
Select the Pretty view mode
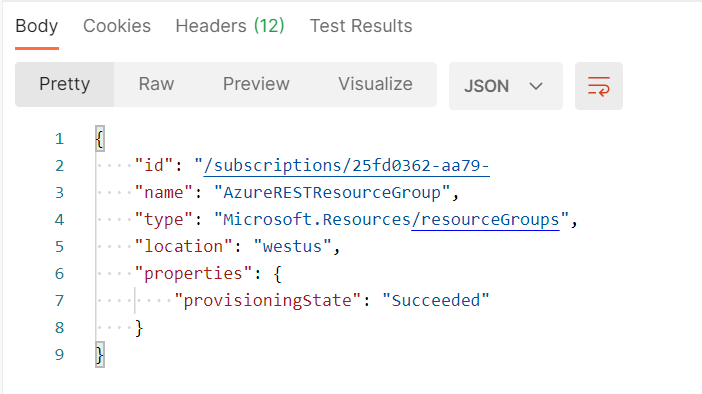point(64,84)
